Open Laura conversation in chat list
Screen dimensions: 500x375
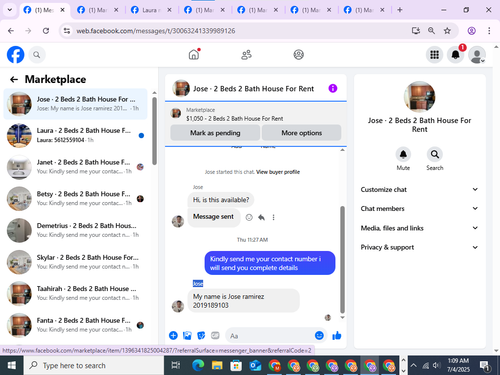click(x=75, y=135)
